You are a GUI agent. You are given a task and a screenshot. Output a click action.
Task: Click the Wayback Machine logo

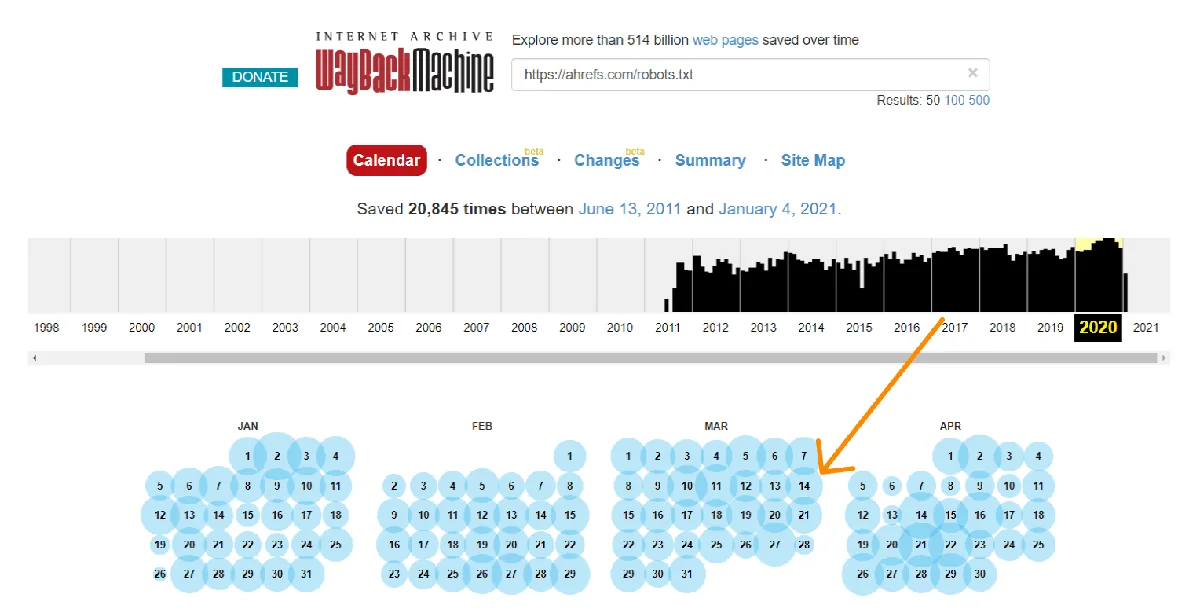click(x=405, y=62)
